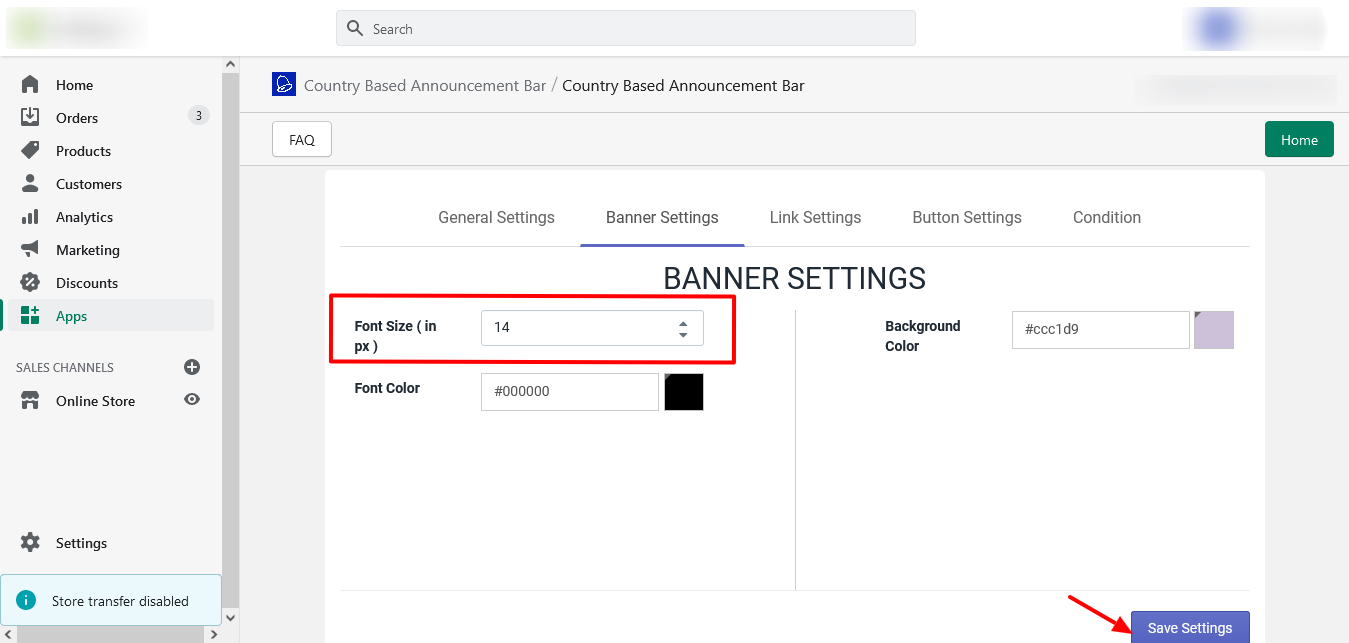Add sales channel with plus icon
1349x643 pixels.
pos(192,367)
